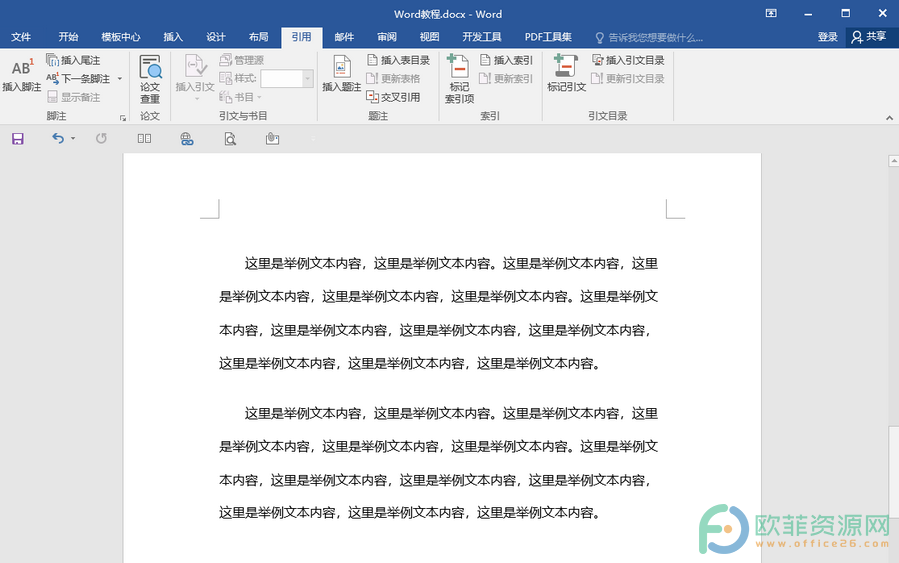Open ribbon display options icon

coord(771,14)
